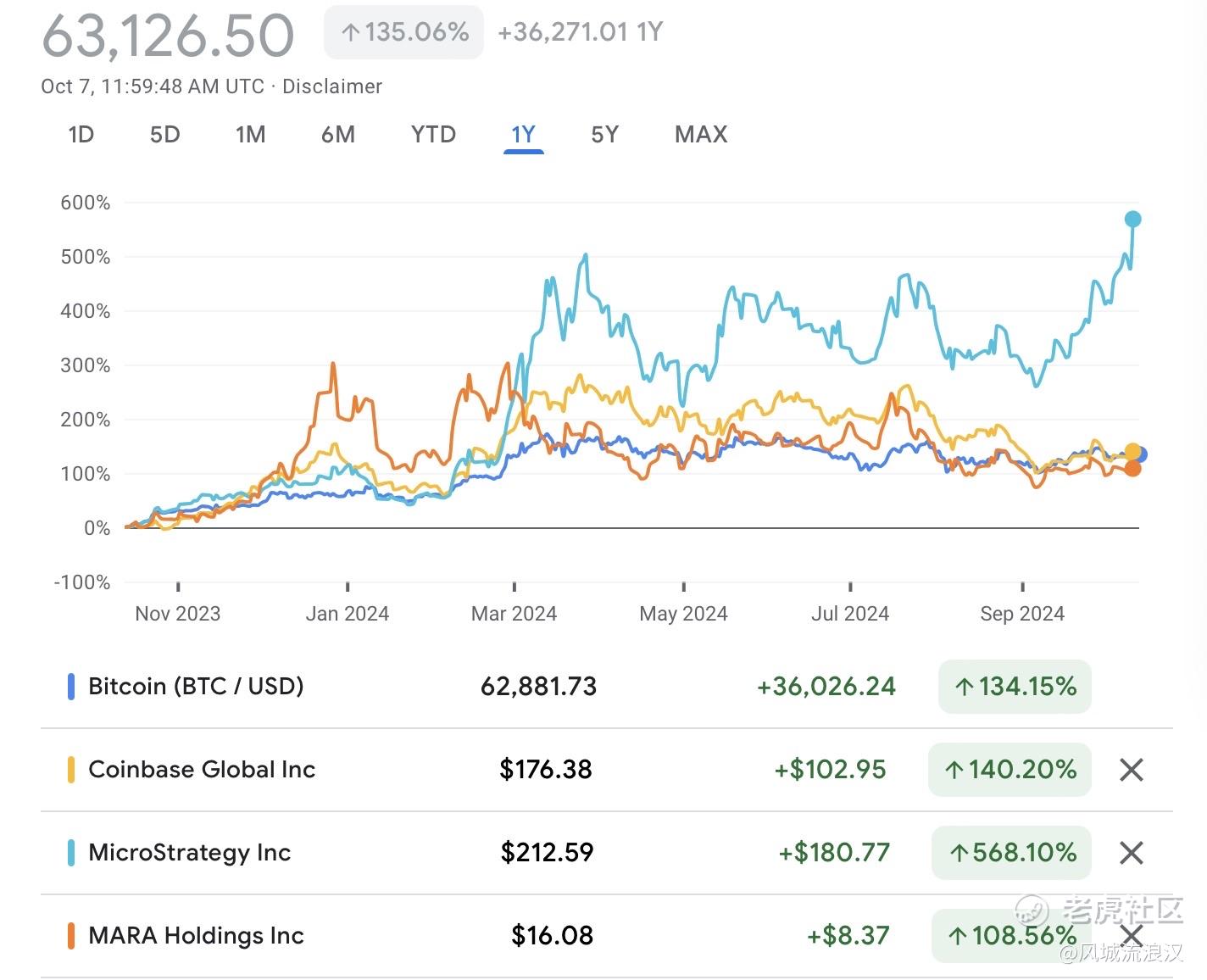The height and width of the screenshot is (980, 1207).
Task: Choose the 5Y time range tab
Action: [604, 135]
